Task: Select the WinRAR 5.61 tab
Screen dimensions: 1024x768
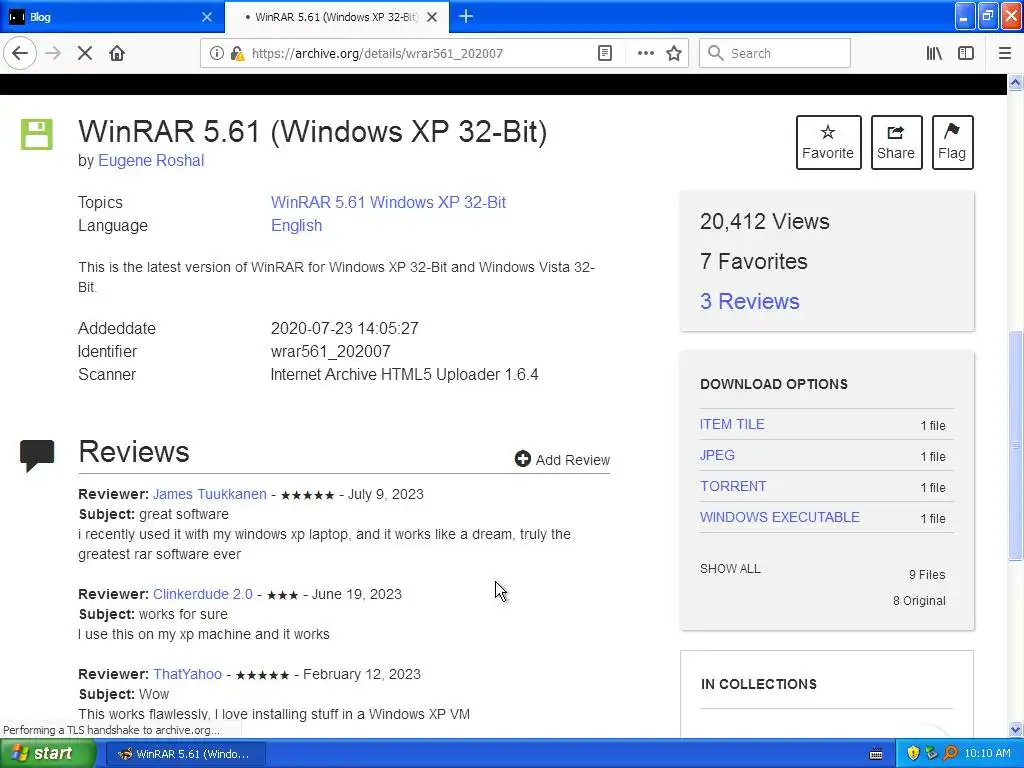Action: 336,17
